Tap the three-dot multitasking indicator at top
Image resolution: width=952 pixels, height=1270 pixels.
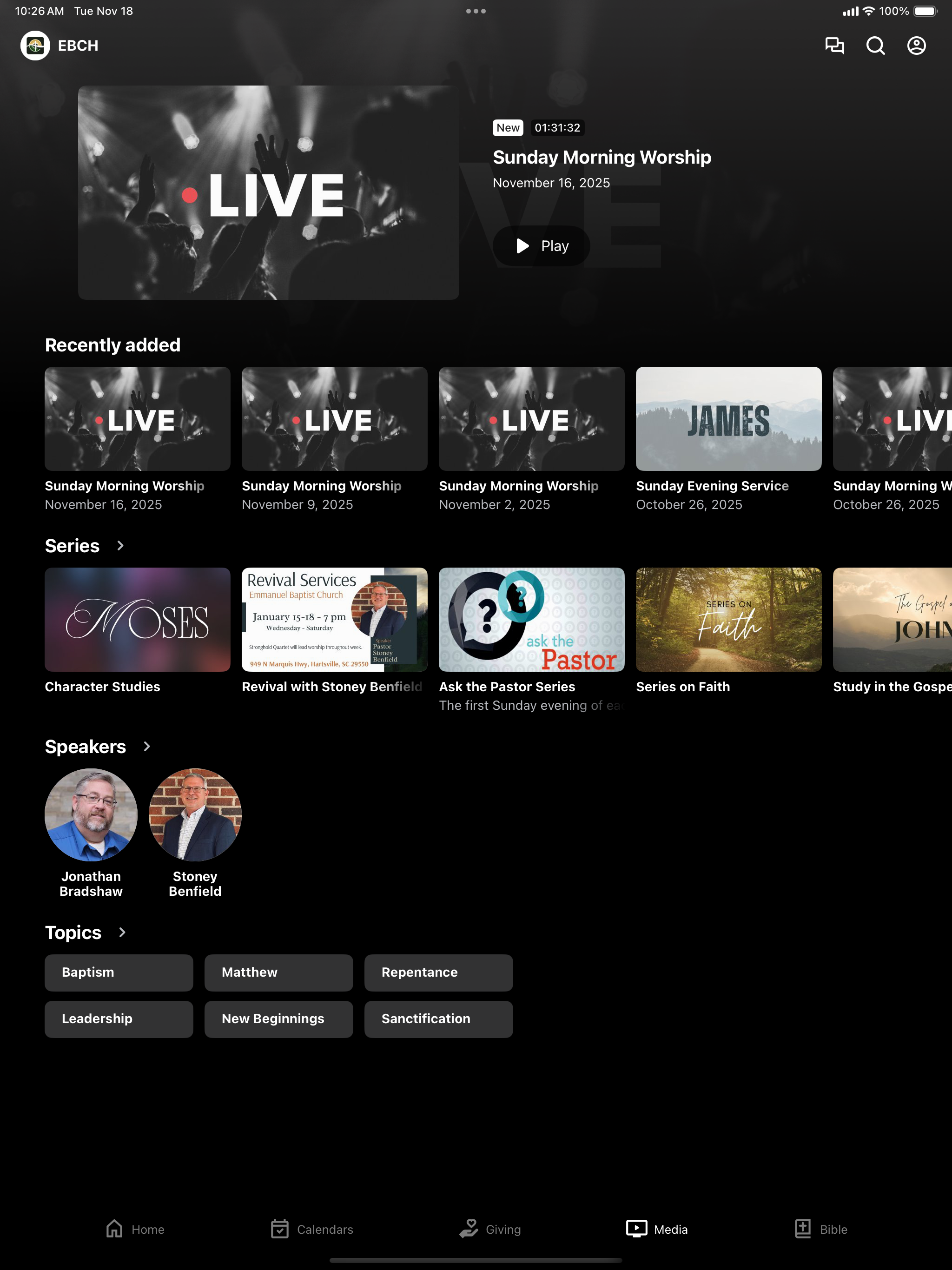click(476, 11)
